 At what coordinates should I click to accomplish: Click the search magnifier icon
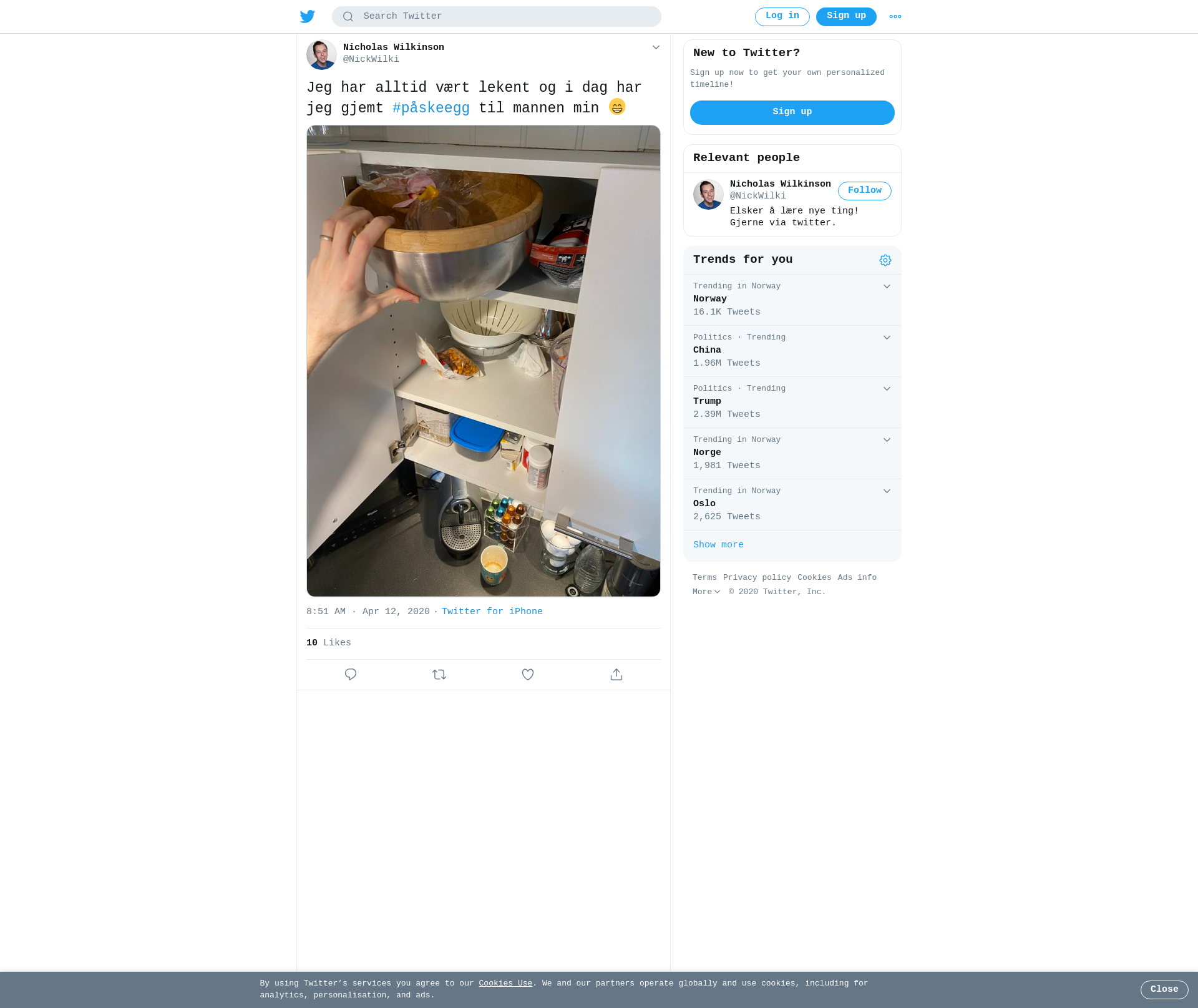click(348, 17)
